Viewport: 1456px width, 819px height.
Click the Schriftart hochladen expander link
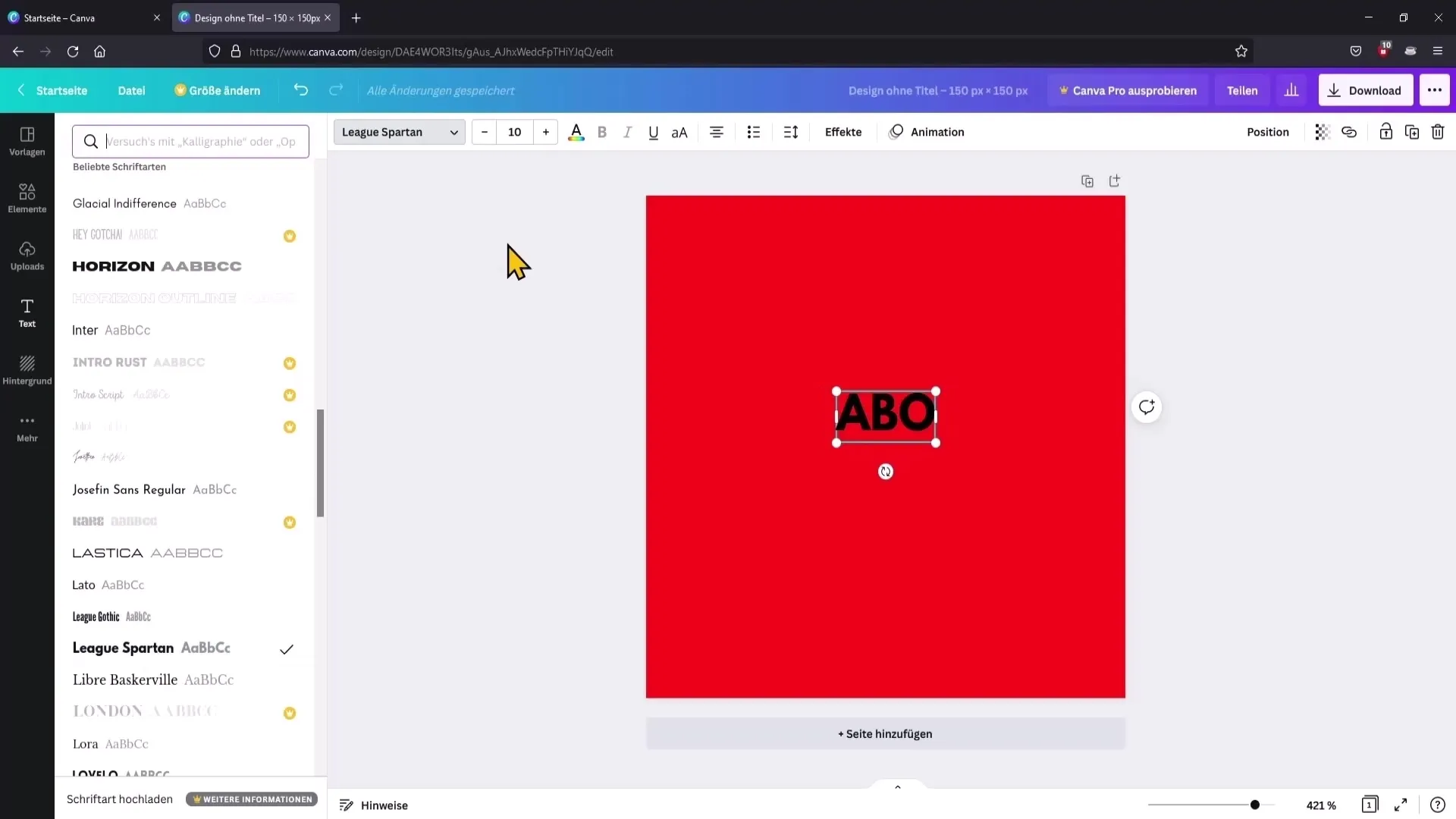pyautogui.click(x=118, y=798)
